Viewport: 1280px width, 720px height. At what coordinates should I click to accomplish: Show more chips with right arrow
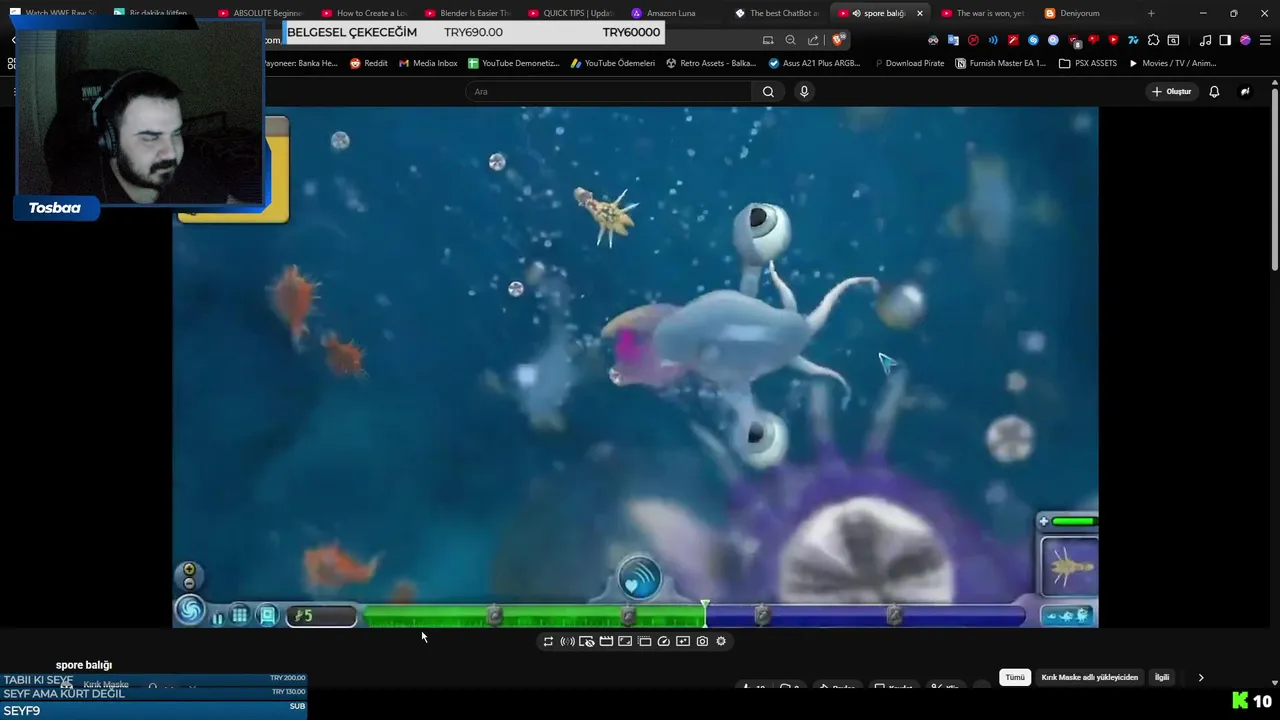click(x=1201, y=677)
